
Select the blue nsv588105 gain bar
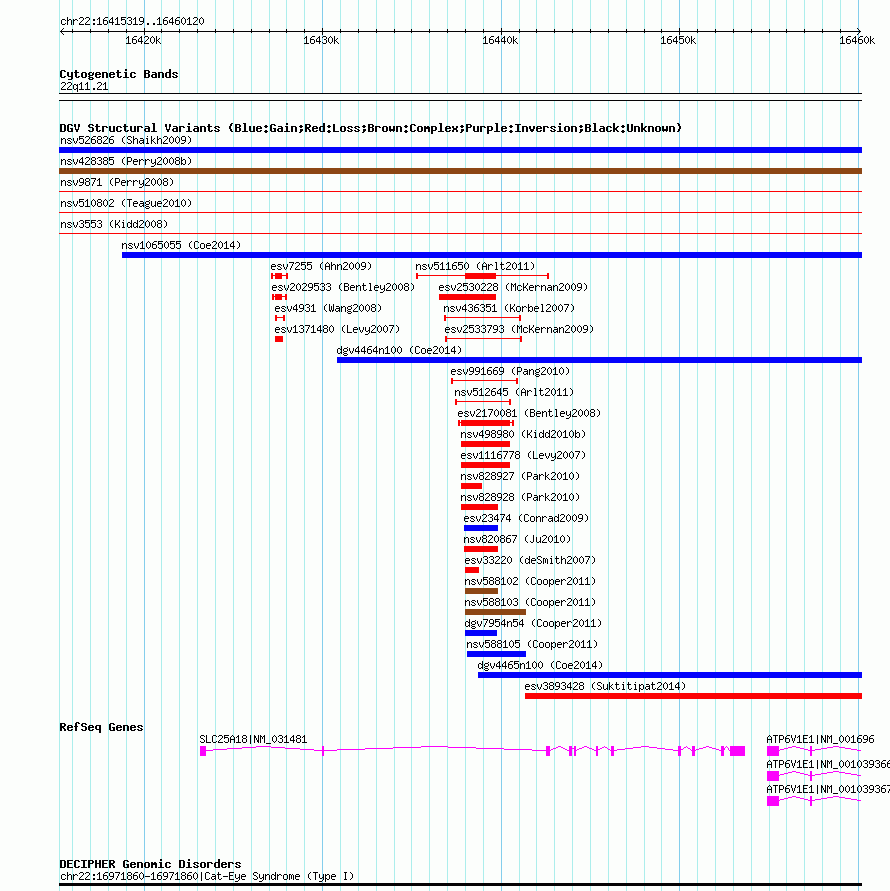click(x=496, y=655)
